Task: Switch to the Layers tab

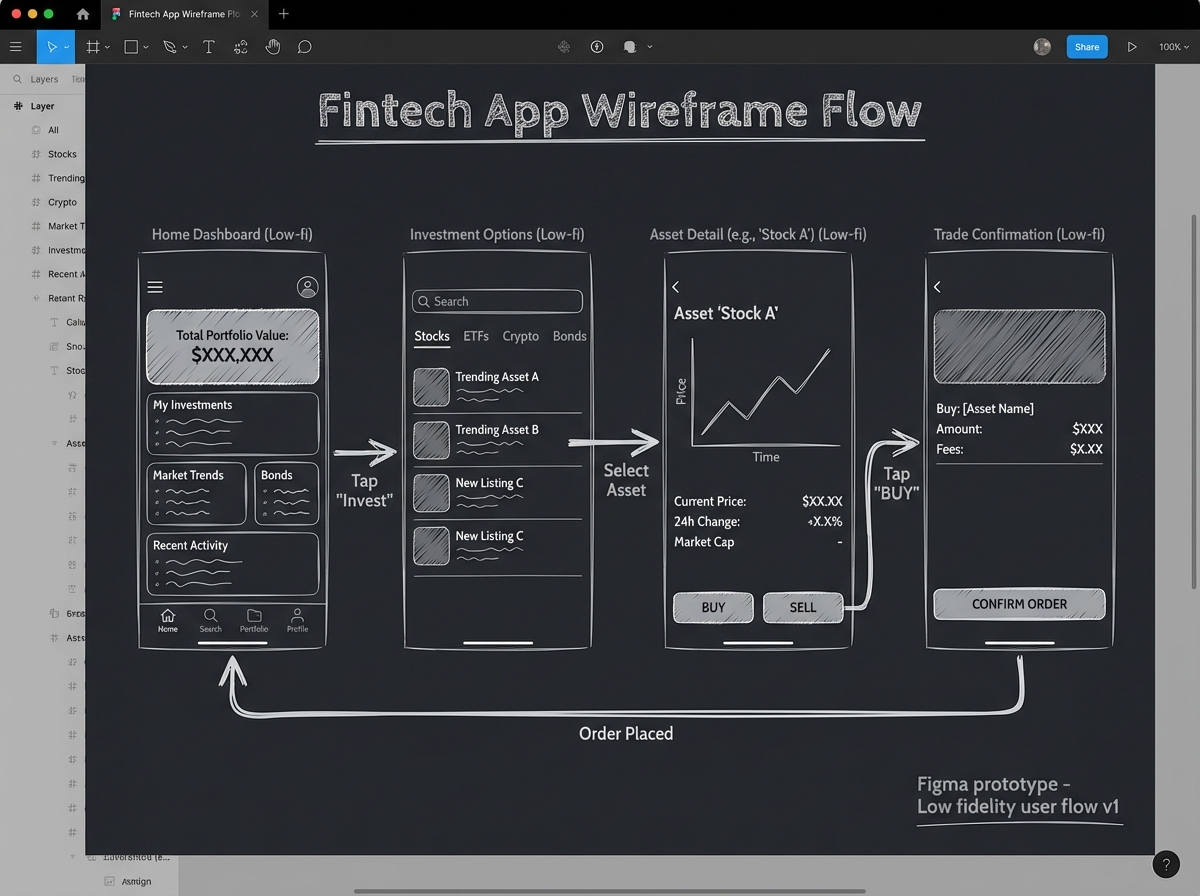Action: (43, 79)
